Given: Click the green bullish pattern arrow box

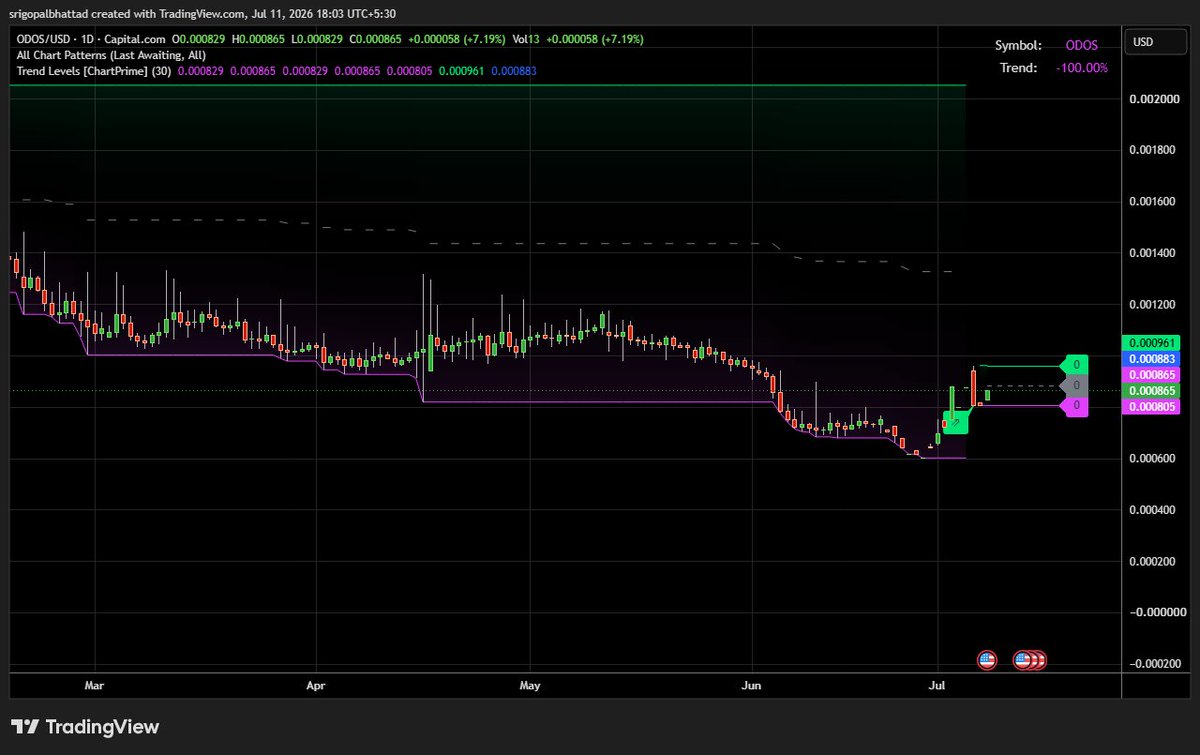Looking at the screenshot, I should click(955, 422).
